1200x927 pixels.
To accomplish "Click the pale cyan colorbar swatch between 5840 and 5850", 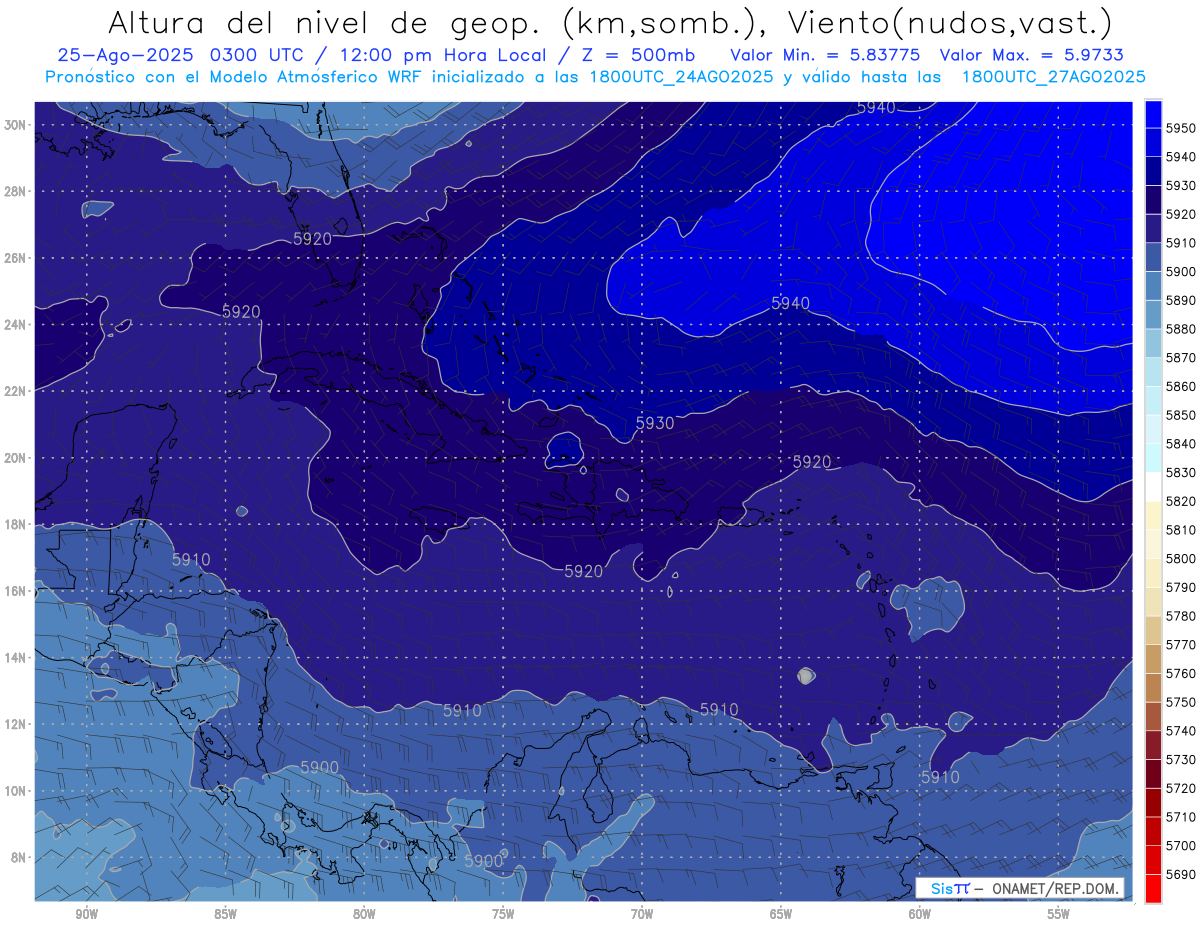I will tap(1153, 429).
